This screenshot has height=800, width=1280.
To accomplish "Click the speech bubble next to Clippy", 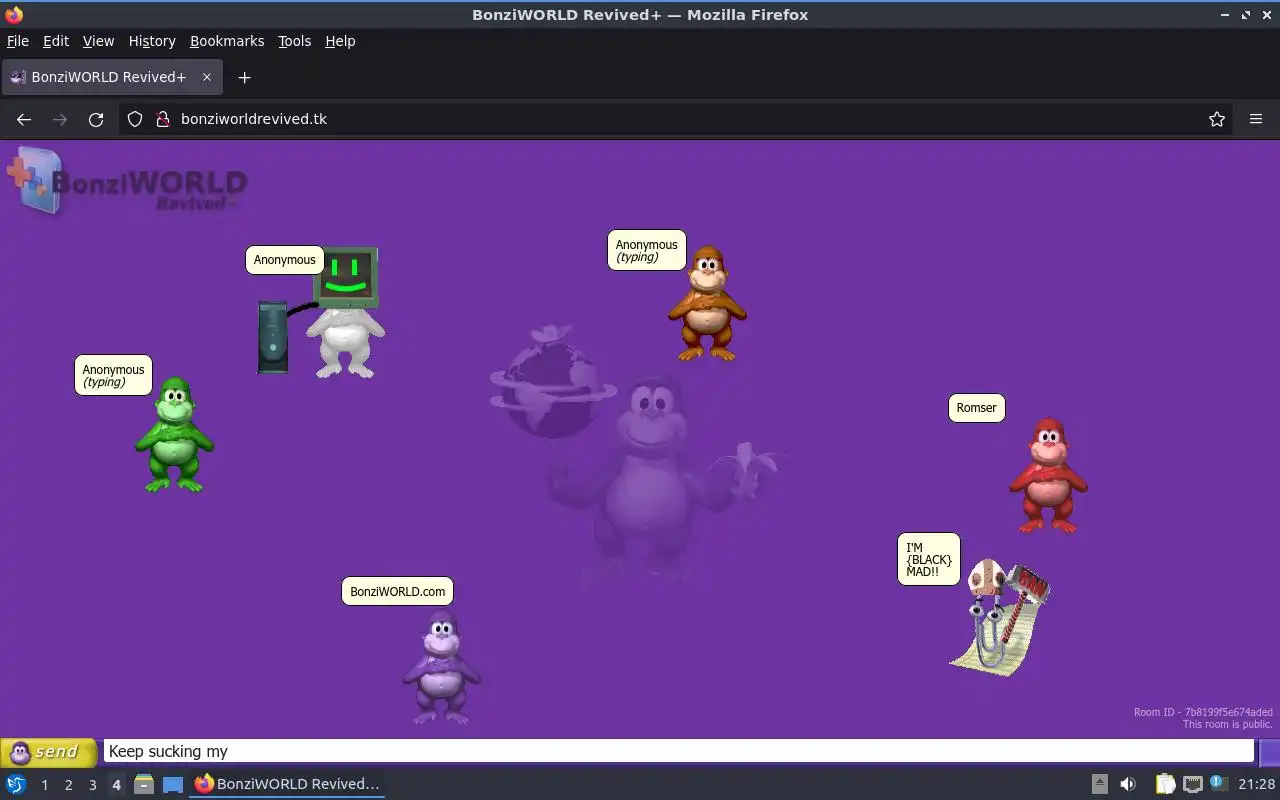I will tap(929, 559).
